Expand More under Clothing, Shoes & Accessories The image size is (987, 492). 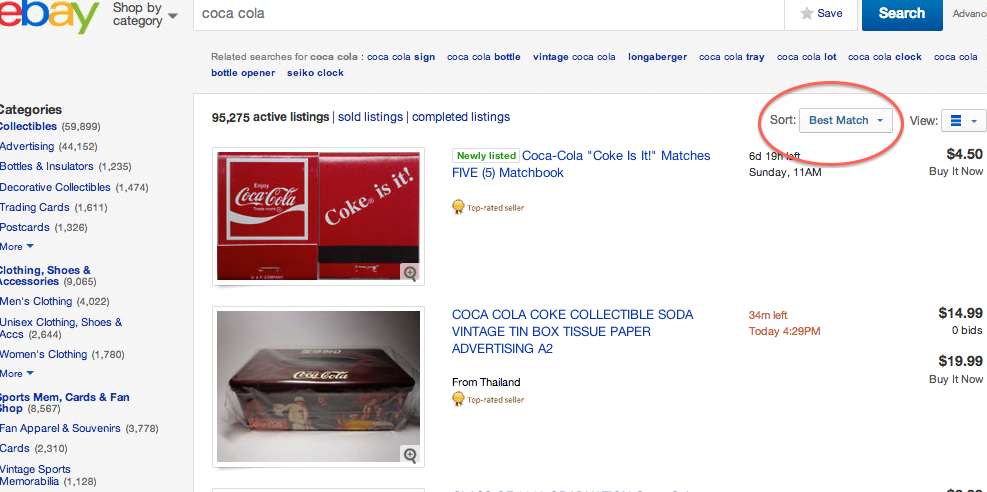[17, 374]
